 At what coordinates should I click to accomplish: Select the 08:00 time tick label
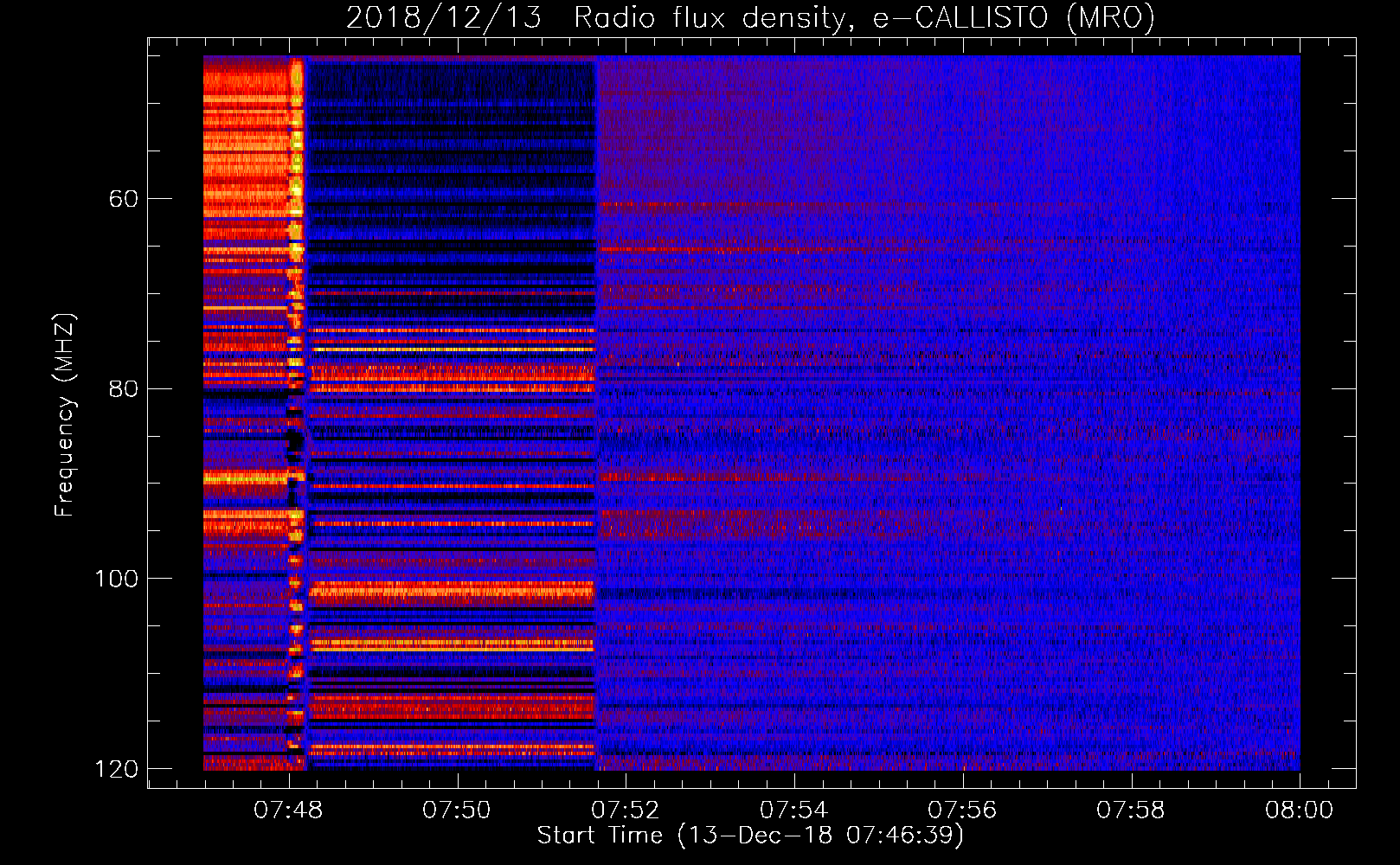(1299, 810)
